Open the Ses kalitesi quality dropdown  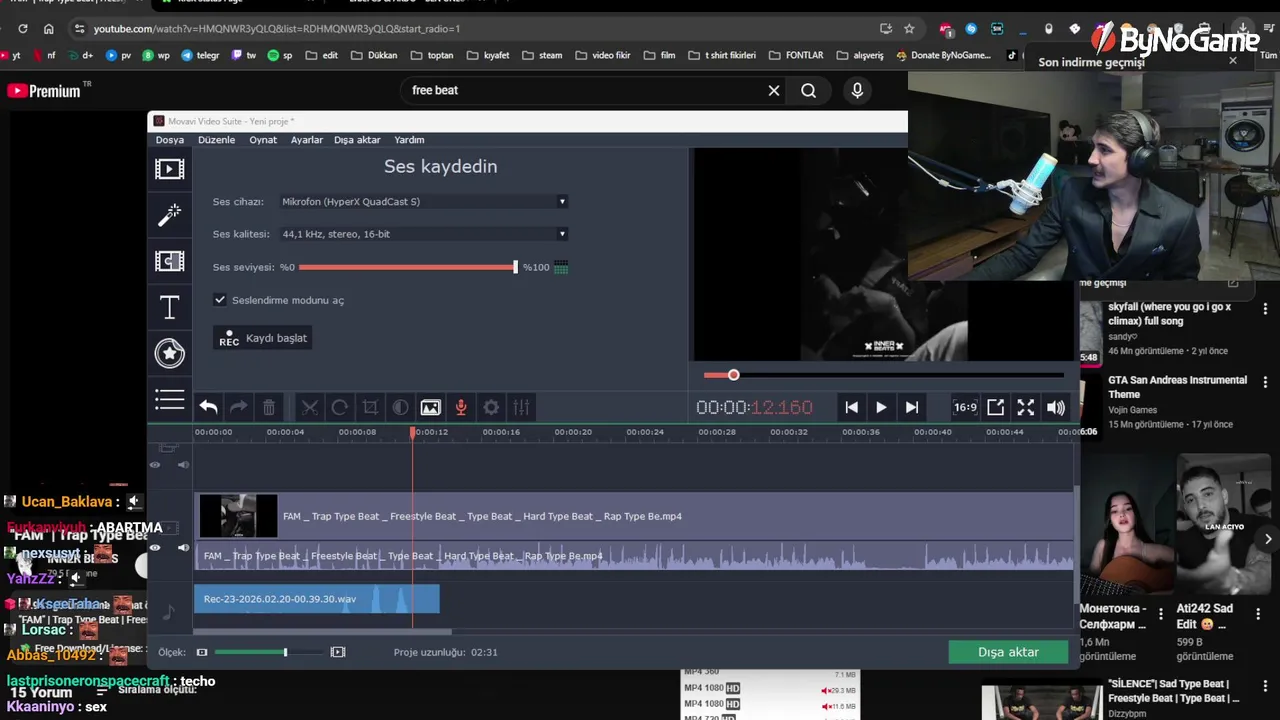point(424,234)
